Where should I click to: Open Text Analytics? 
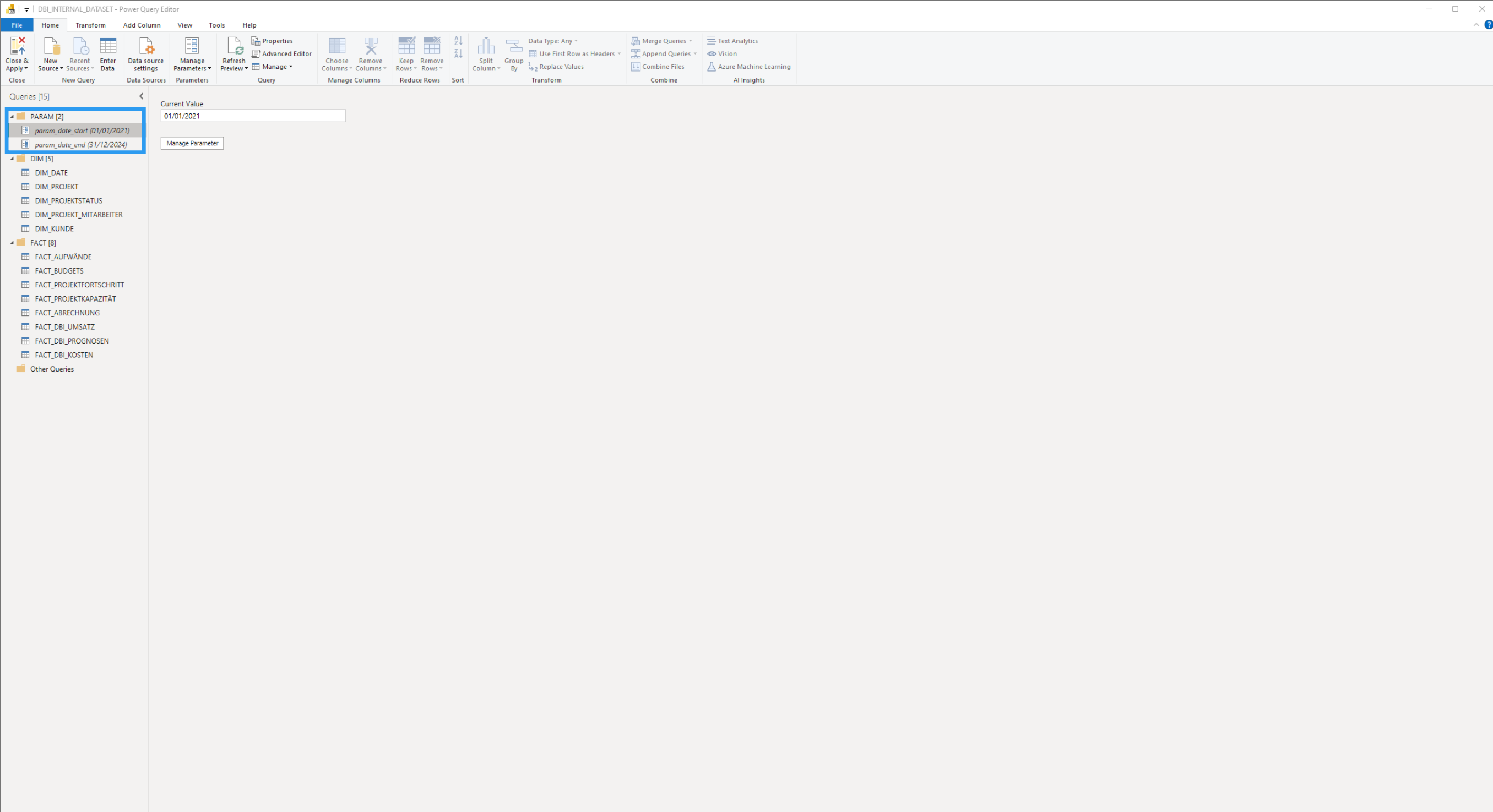pyautogui.click(x=732, y=41)
